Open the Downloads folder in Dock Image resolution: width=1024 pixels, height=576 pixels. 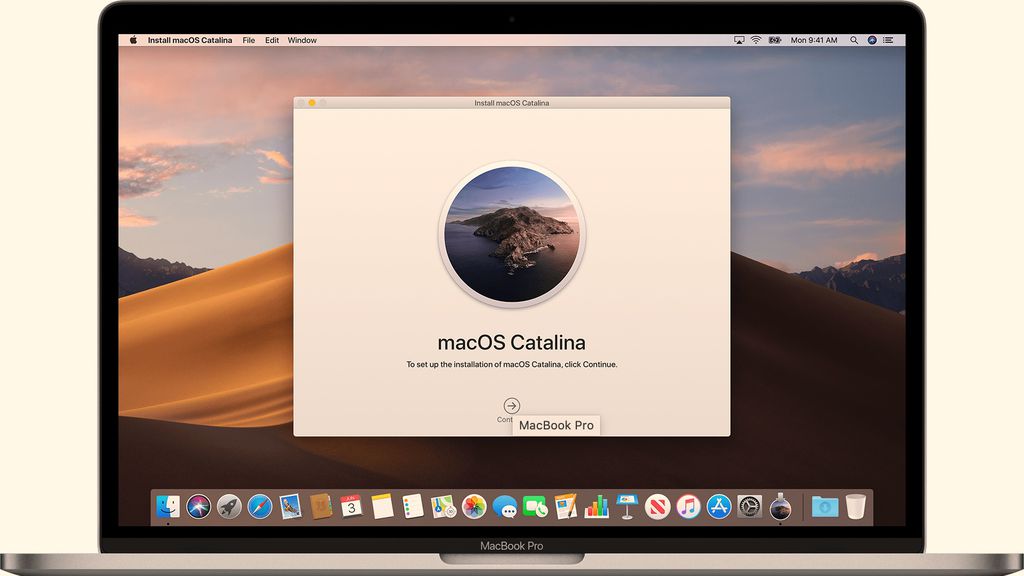pyautogui.click(x=825, y=506)
